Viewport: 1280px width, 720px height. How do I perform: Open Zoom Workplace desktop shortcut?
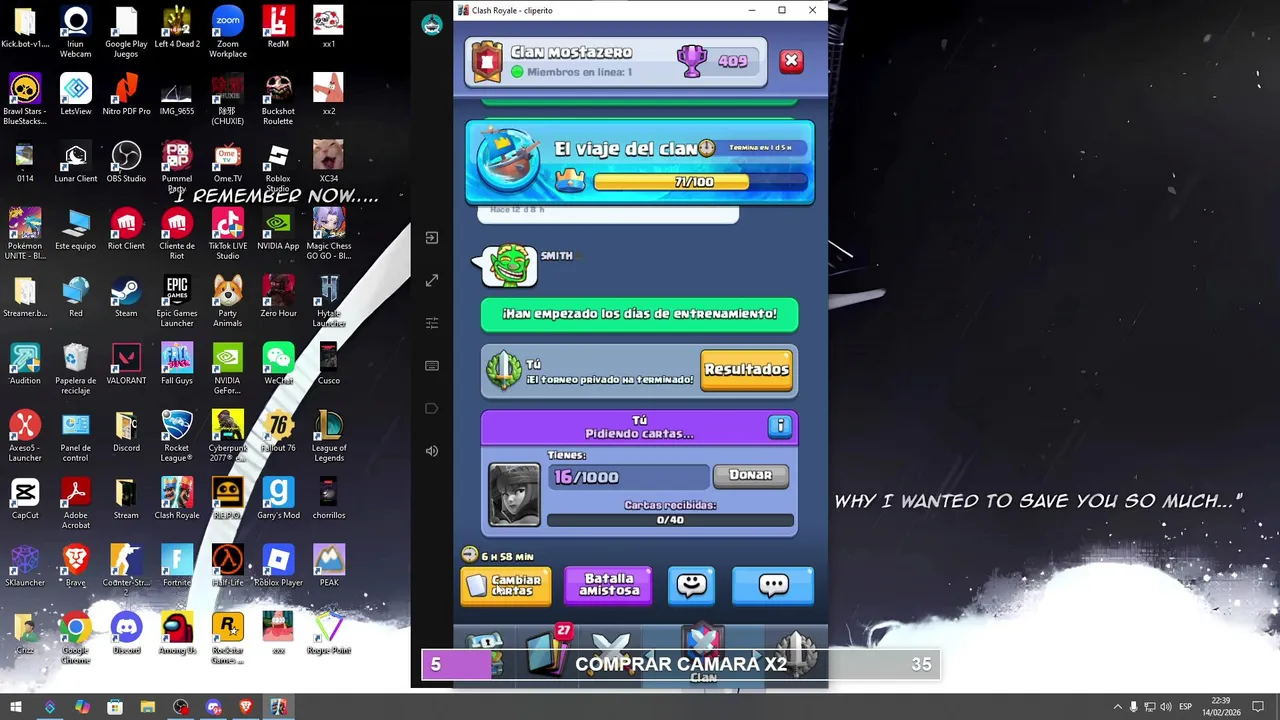pyautogui.click(x=228, y=32)
